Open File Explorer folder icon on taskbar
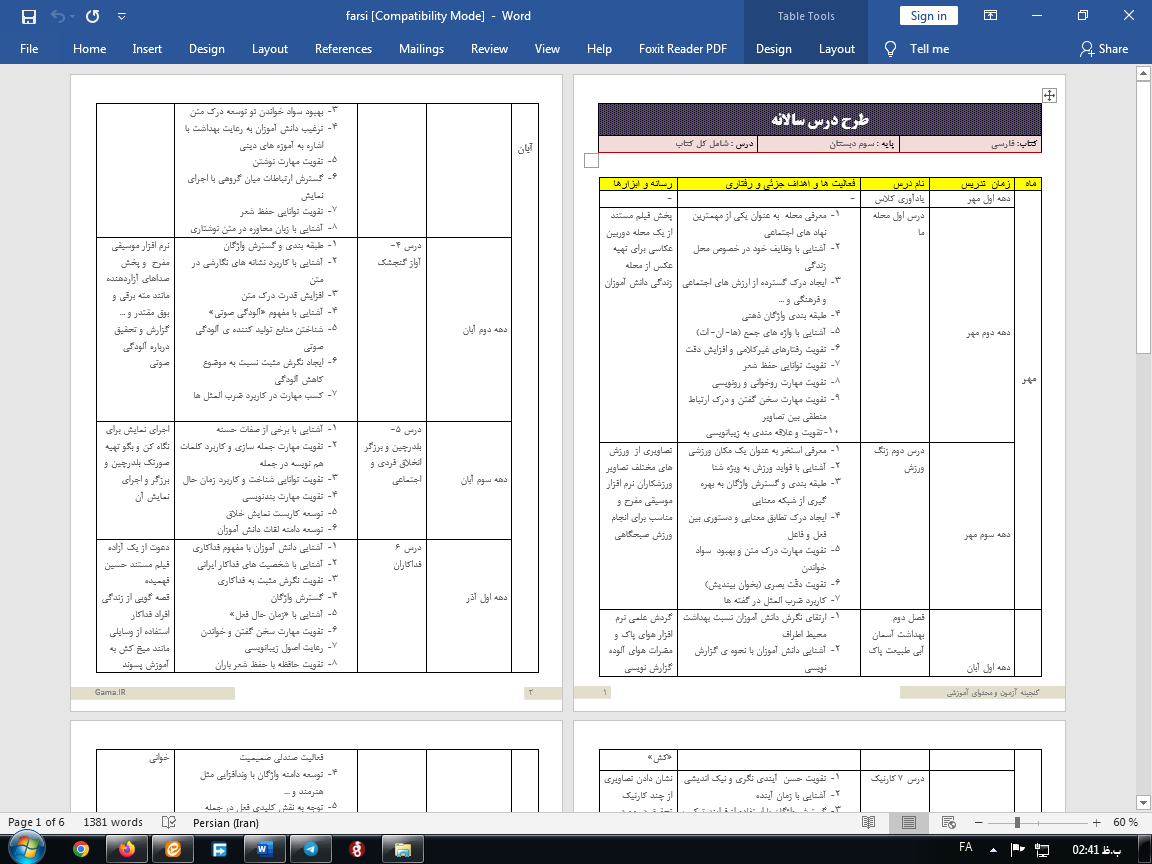 pyautogui.click(x=403, y=849)
